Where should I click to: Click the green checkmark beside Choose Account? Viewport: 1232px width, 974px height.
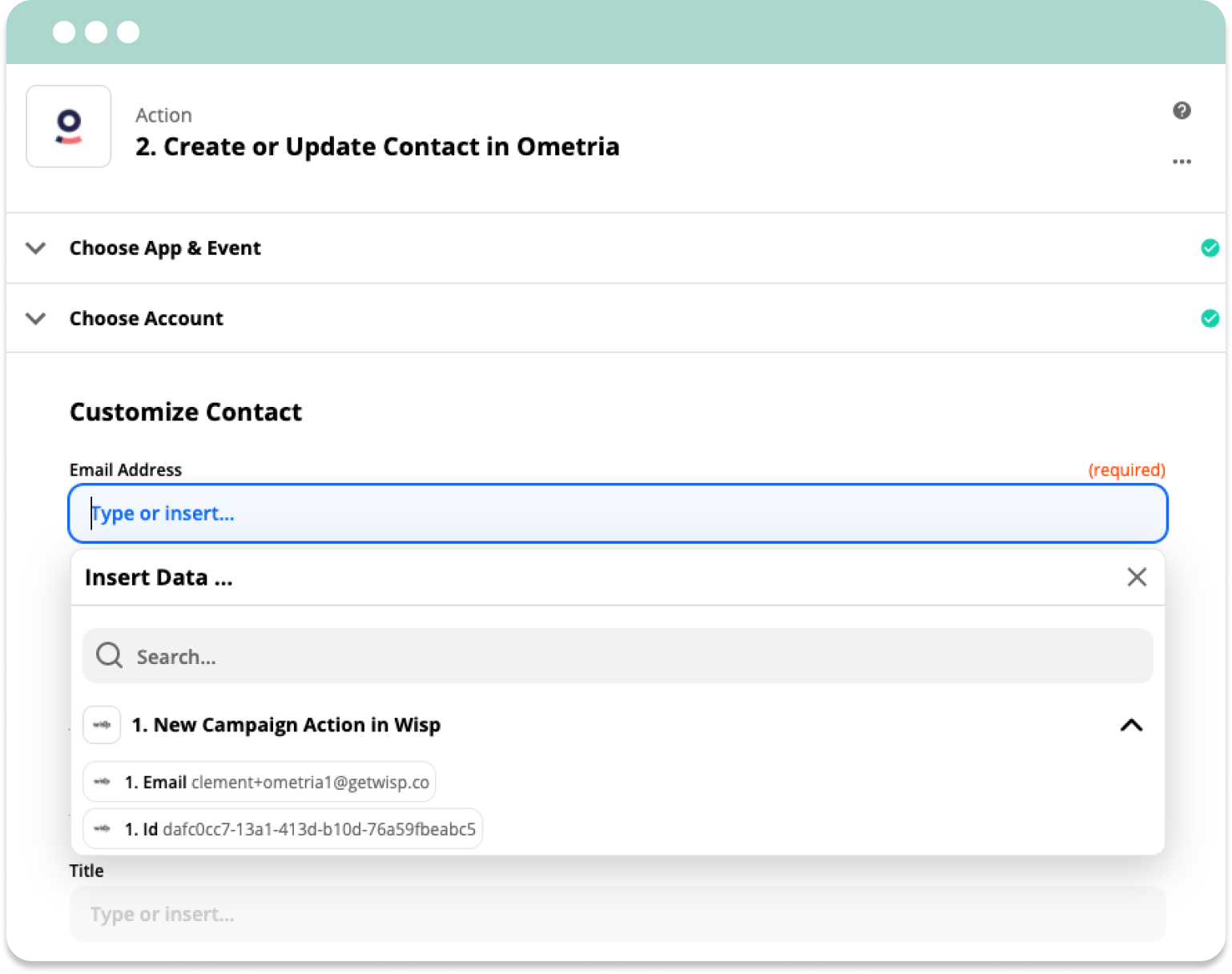pos(1210,319)
